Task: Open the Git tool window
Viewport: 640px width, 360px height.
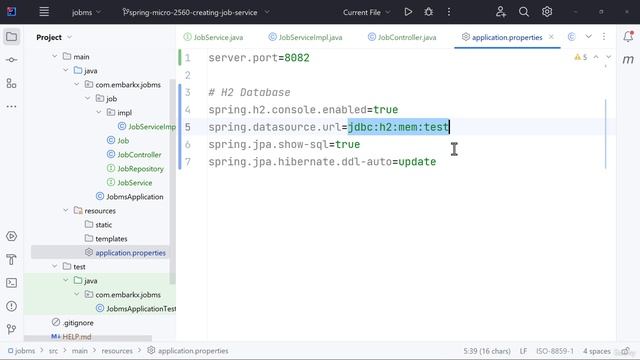Action: coord(11,329)
